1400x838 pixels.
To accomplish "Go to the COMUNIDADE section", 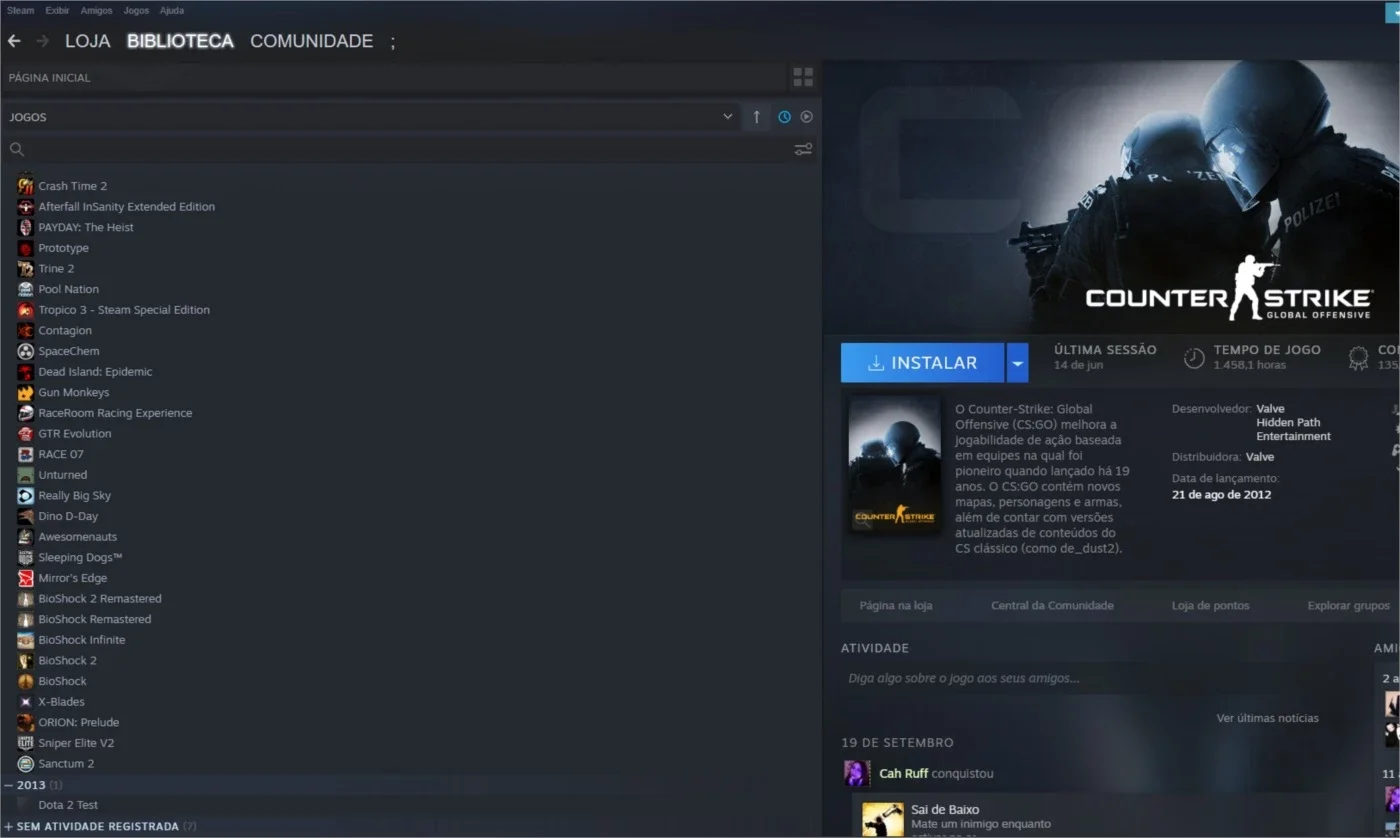I will click(311, 41).
